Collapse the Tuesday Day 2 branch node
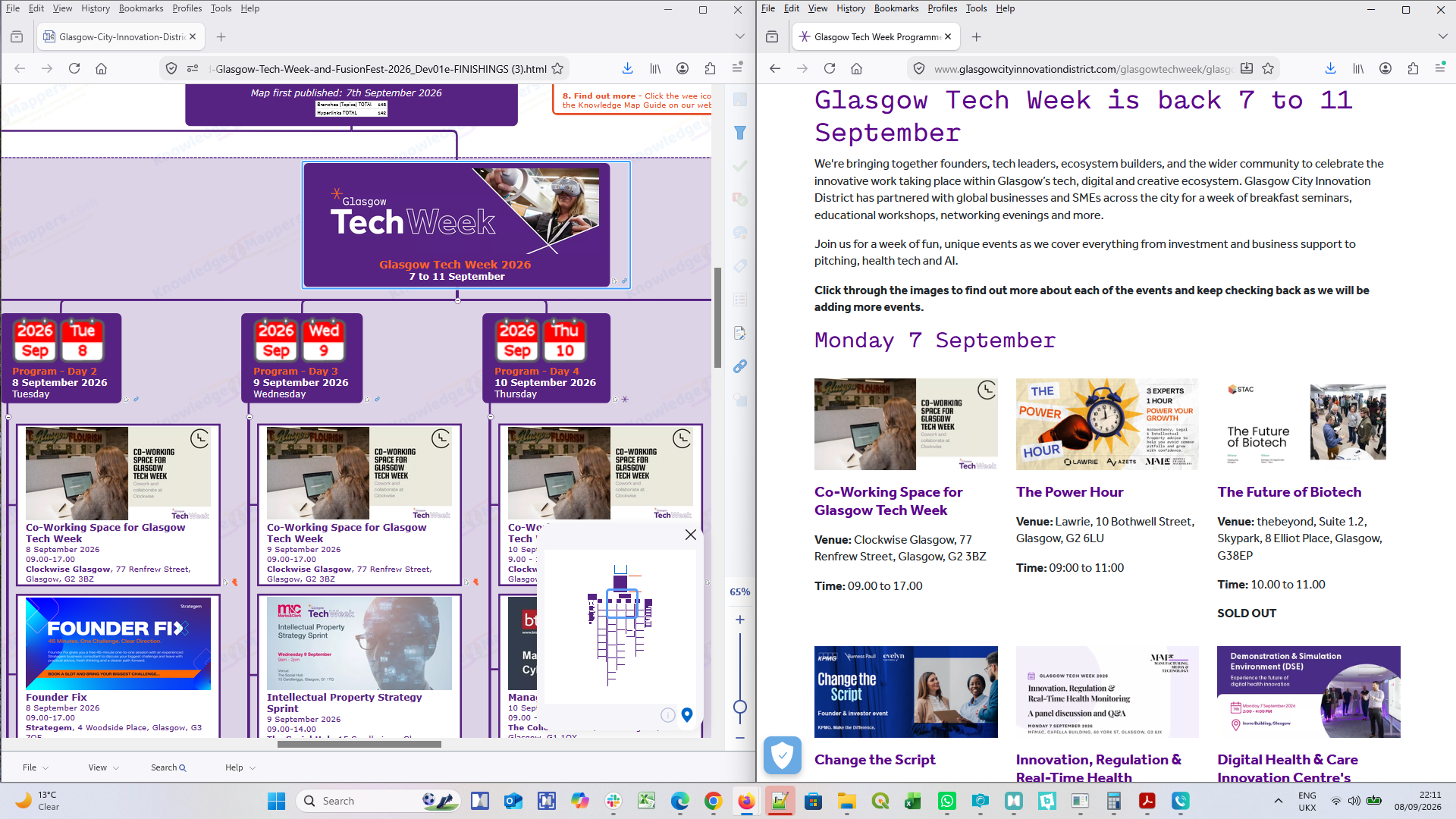 [9, 416]
